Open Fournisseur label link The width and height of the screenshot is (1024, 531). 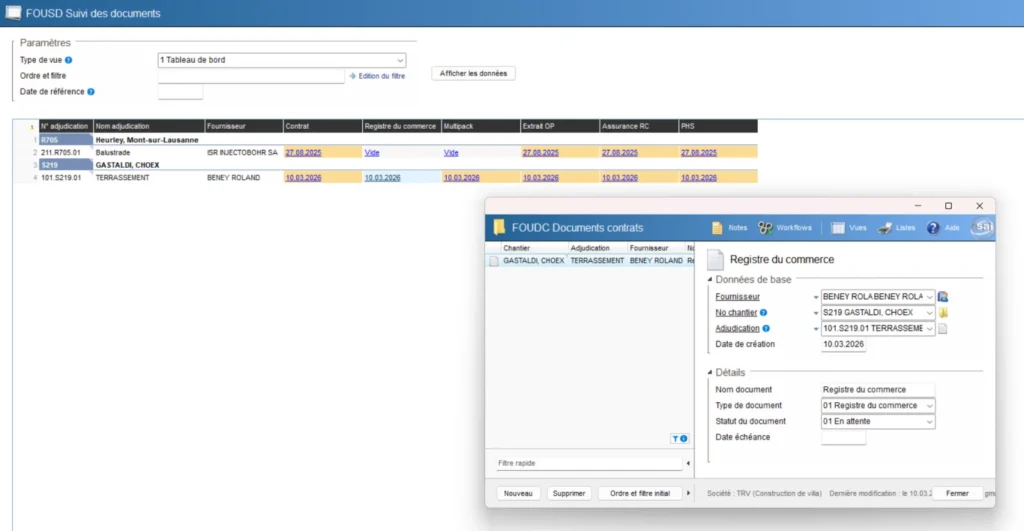click(x=737, y=297)
